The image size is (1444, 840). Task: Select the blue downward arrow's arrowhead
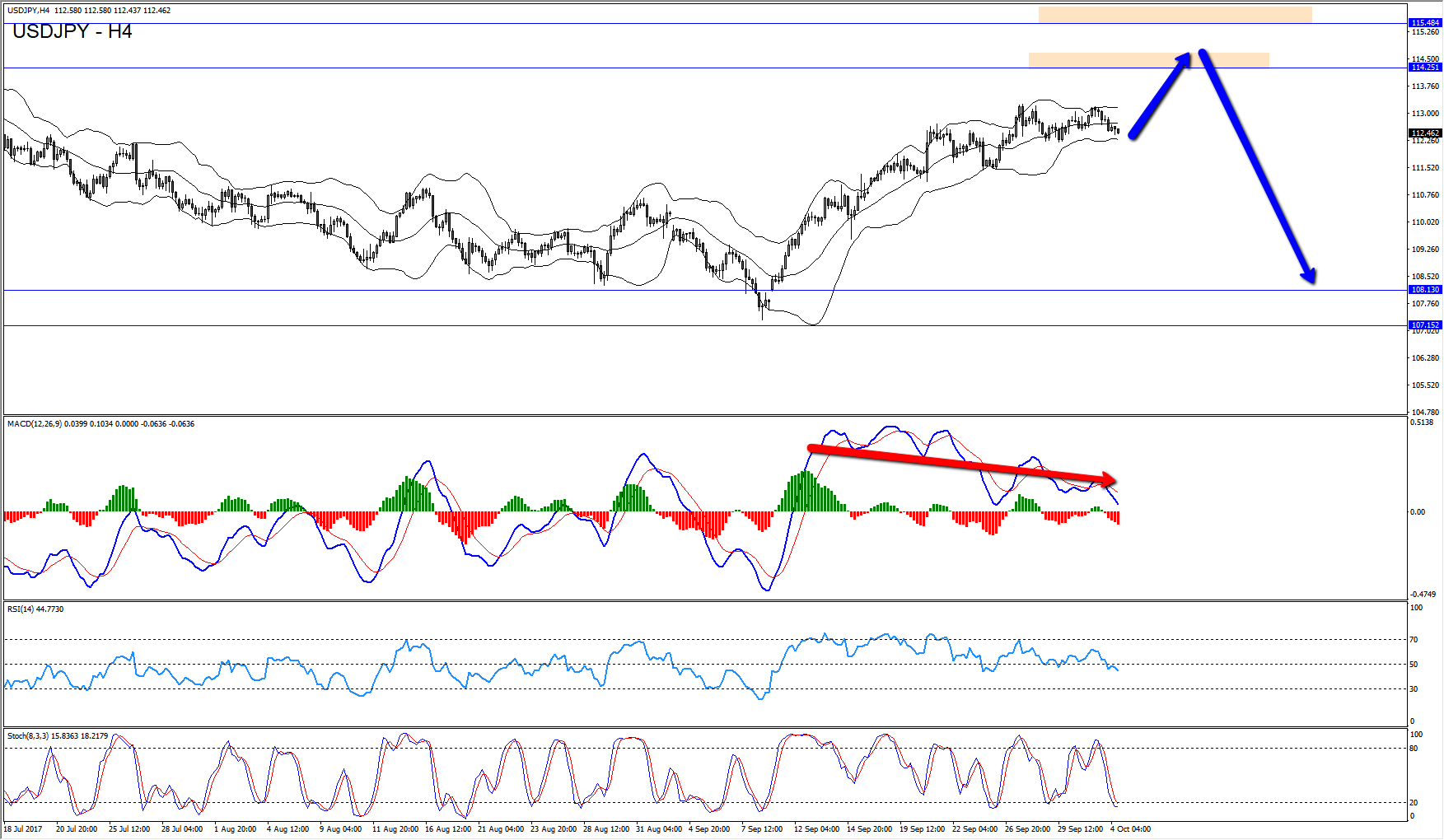pyautogui.click(x=1309, y=276)
